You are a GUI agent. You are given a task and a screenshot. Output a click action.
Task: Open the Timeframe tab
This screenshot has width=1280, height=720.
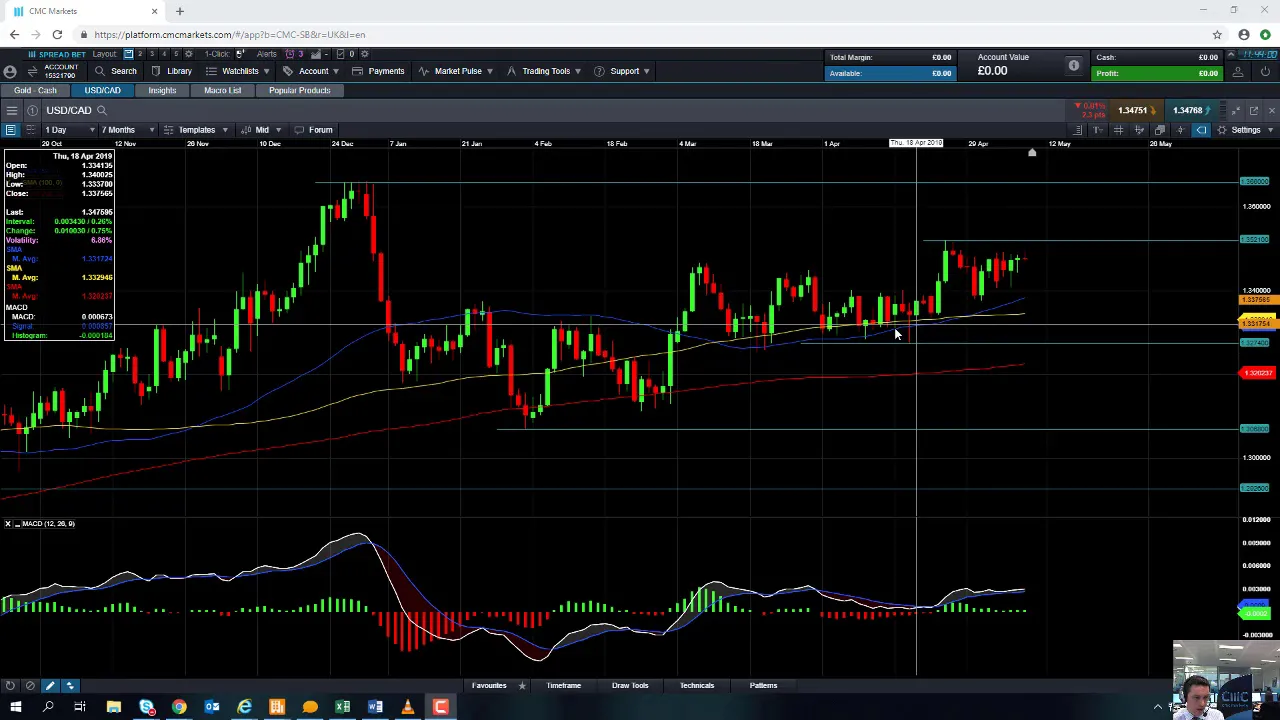[563, 686]
